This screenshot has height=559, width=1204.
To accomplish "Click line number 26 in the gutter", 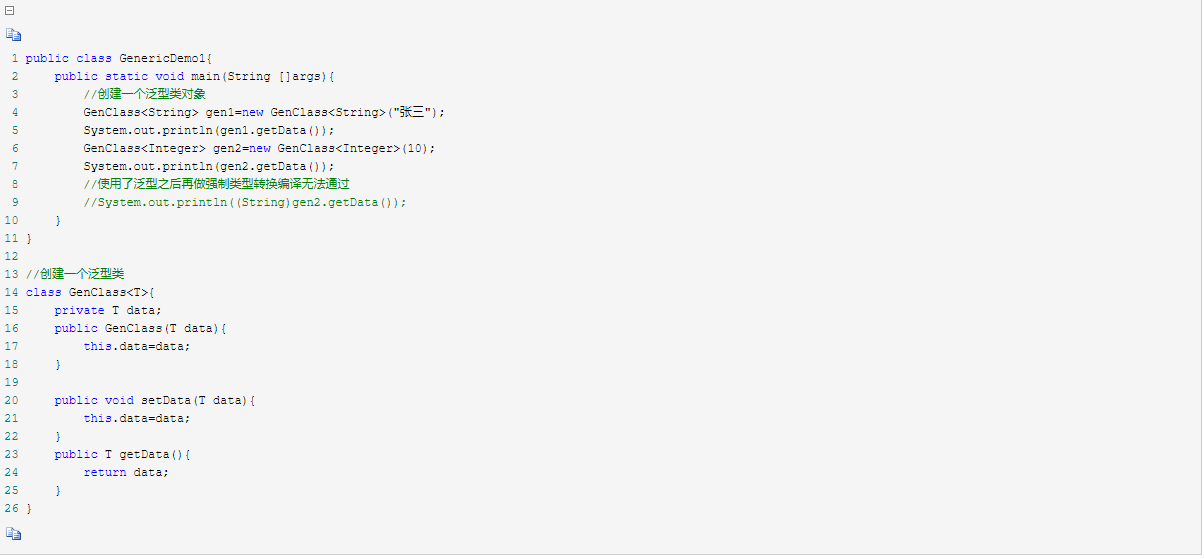I will tap(11, 509).
